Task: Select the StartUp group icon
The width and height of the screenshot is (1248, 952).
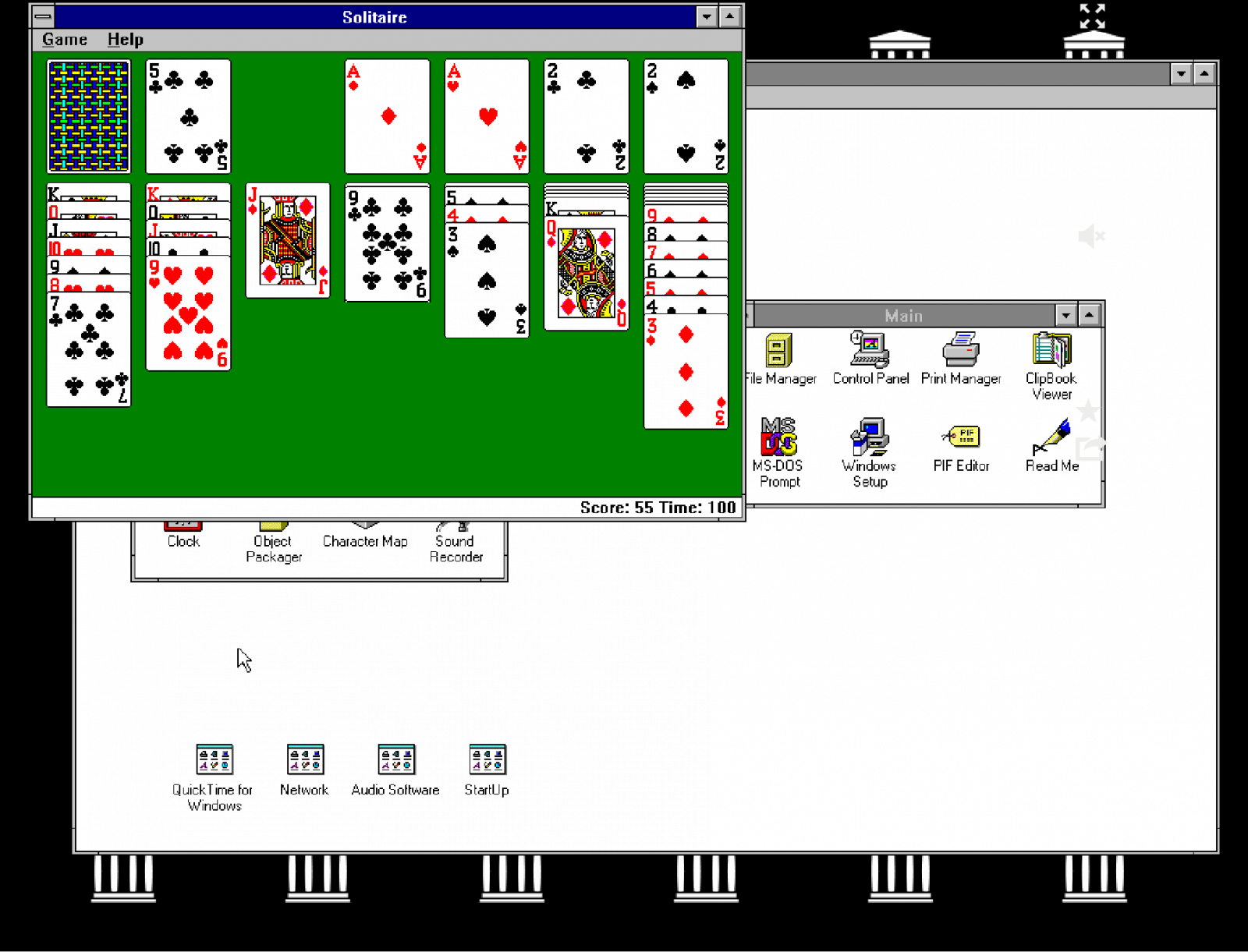Action: (487, 771)
